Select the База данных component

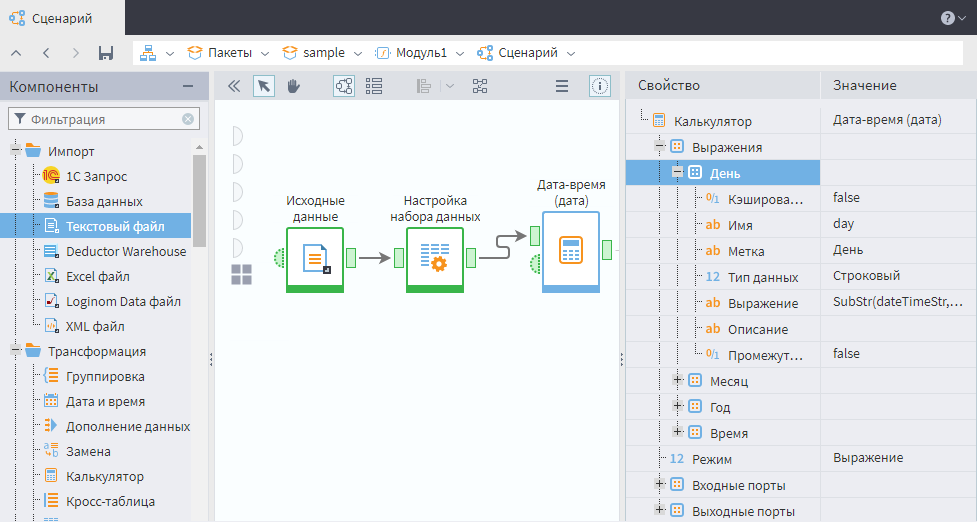point(104,201)
